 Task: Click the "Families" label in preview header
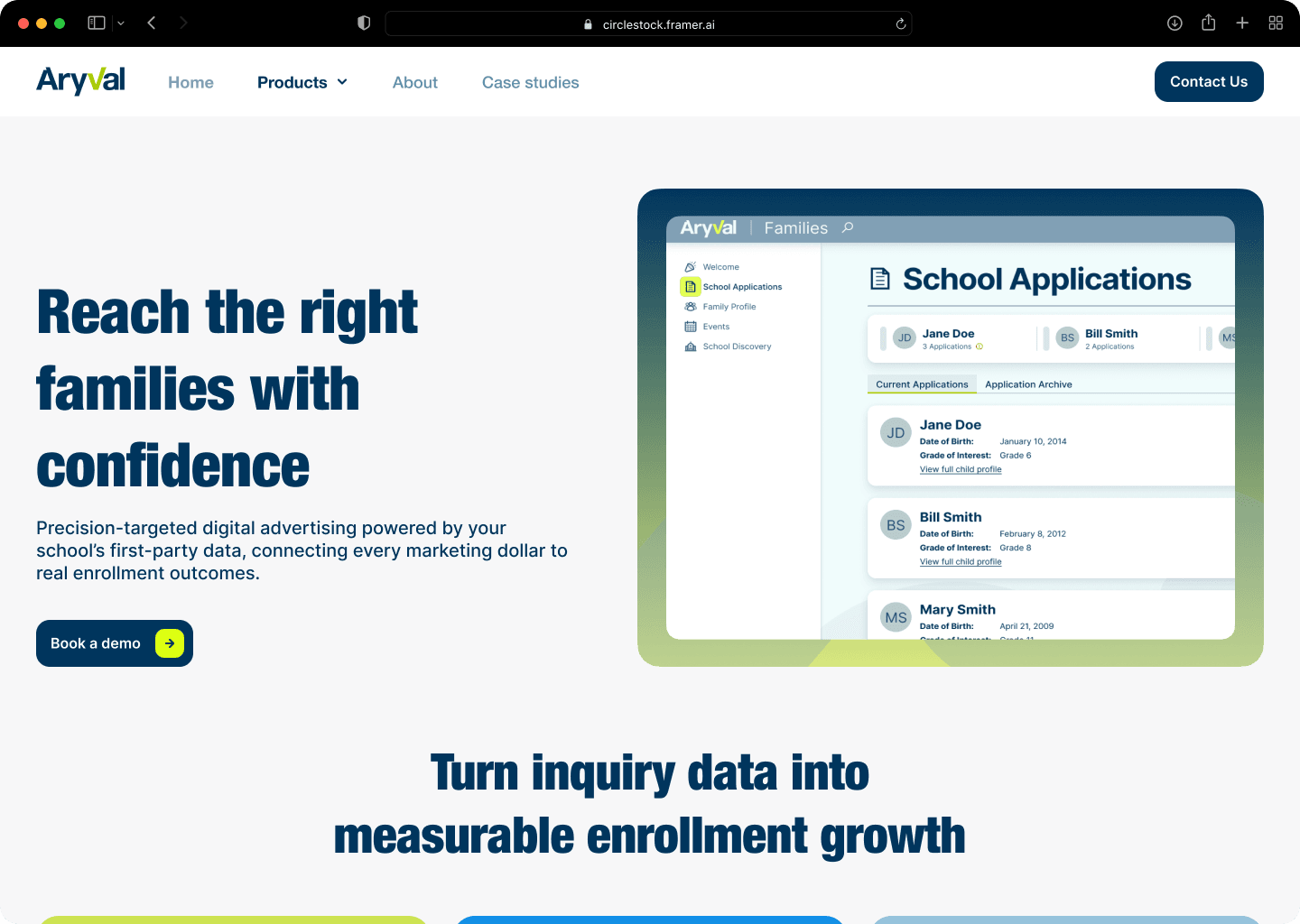[x=796, y=228]
